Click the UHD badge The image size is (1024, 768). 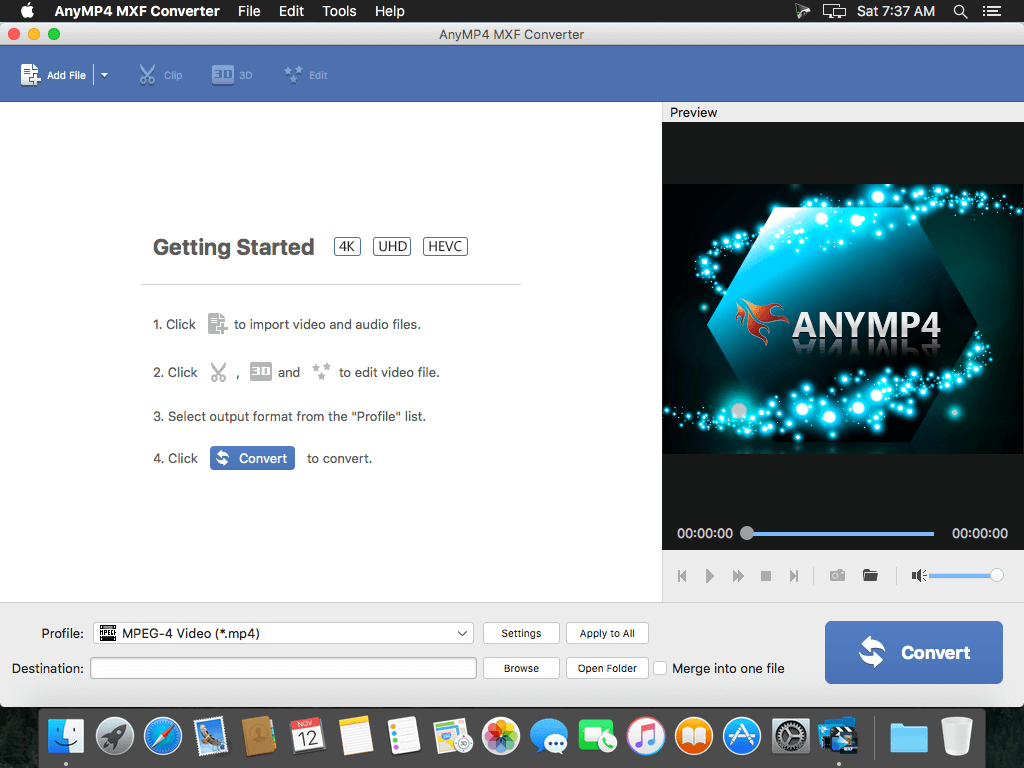pos(392,246)
